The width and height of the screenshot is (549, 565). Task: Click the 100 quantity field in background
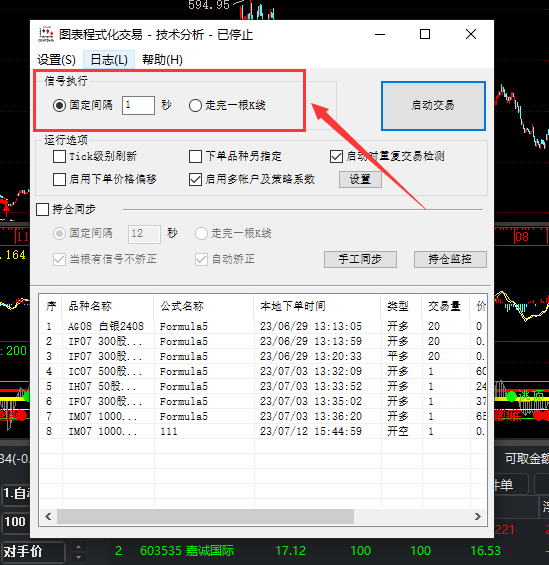click(15, 521)
